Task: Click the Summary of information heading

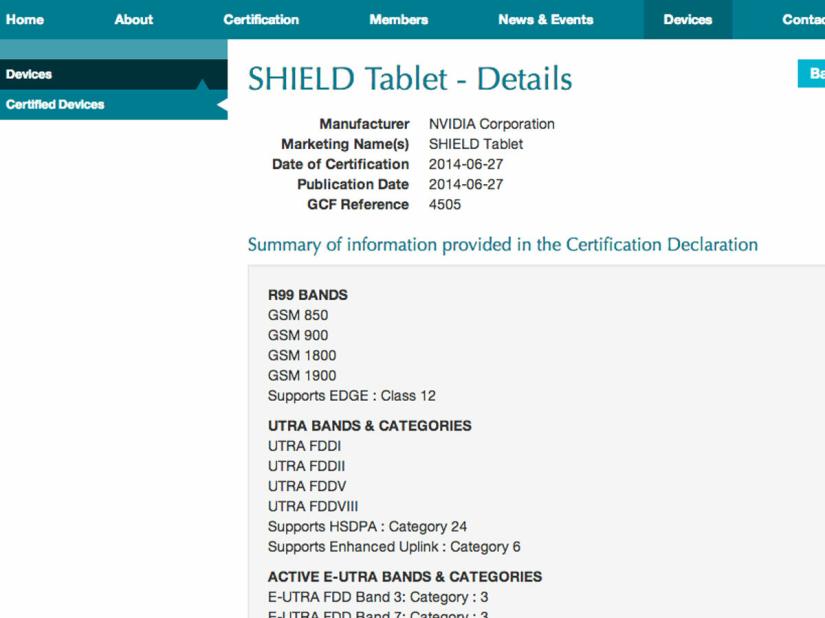Action: [x=502, y=245]
